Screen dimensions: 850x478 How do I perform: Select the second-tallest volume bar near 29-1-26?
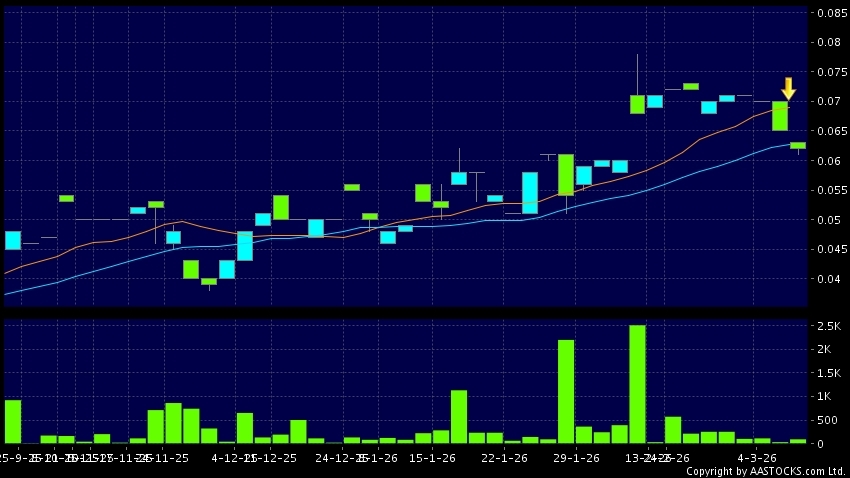pos(566,391)
